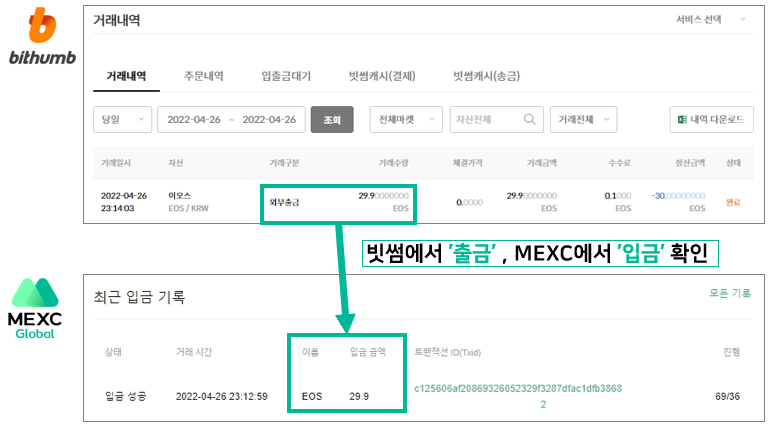
Task: Click the 완료 status text
Action: (x=733, y=202)
